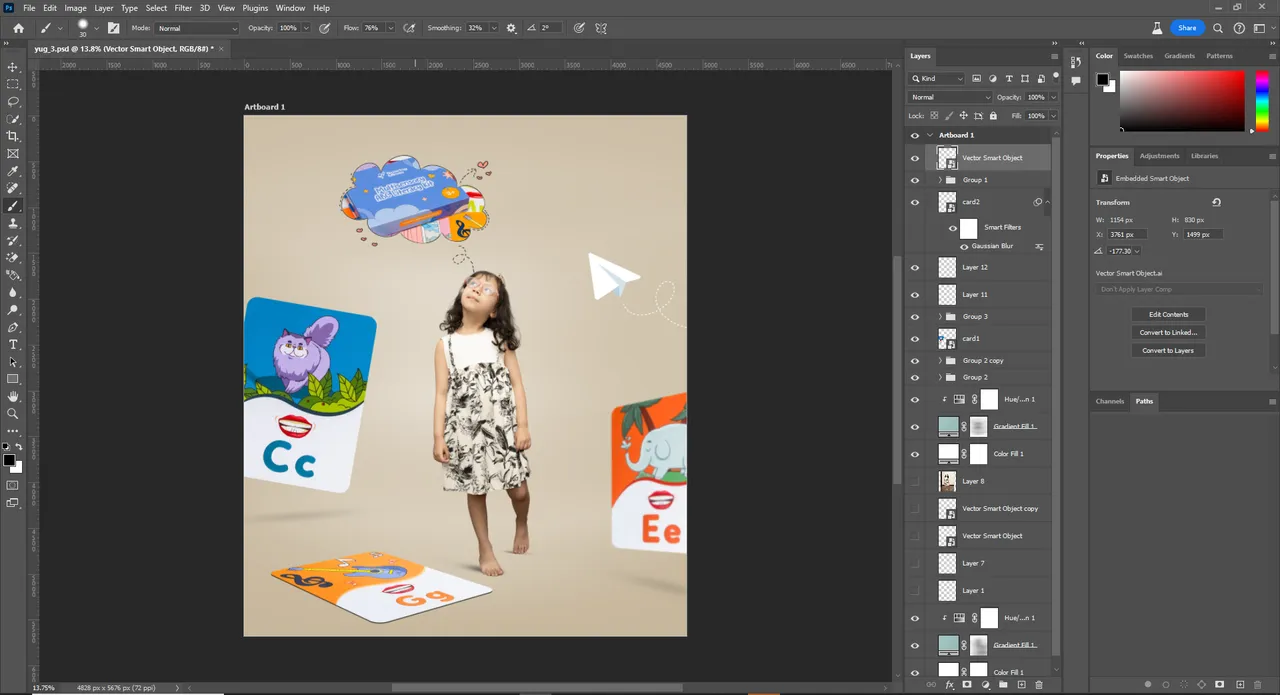The image size is (1280, 695).
Task: Select the Hand tool
Action: 13,396
